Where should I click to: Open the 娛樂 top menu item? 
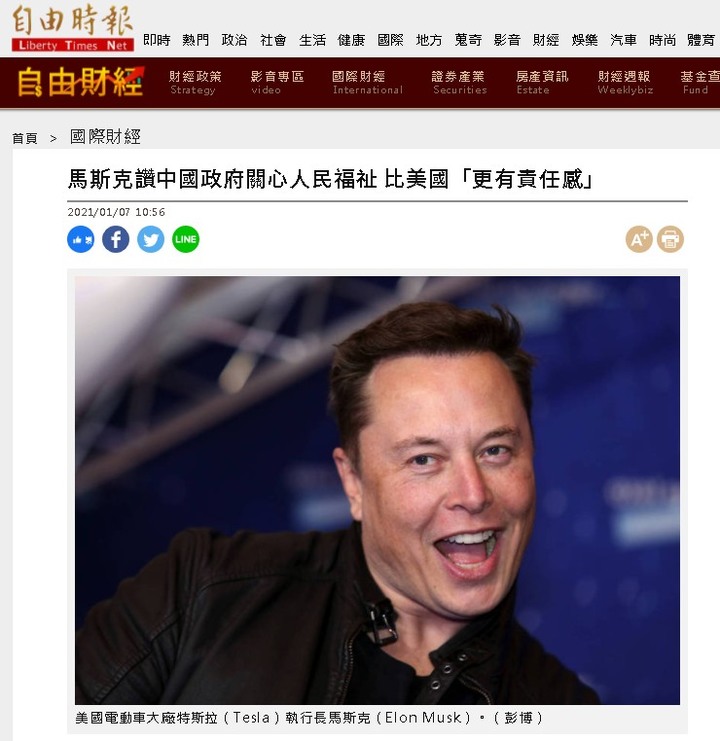585,40
